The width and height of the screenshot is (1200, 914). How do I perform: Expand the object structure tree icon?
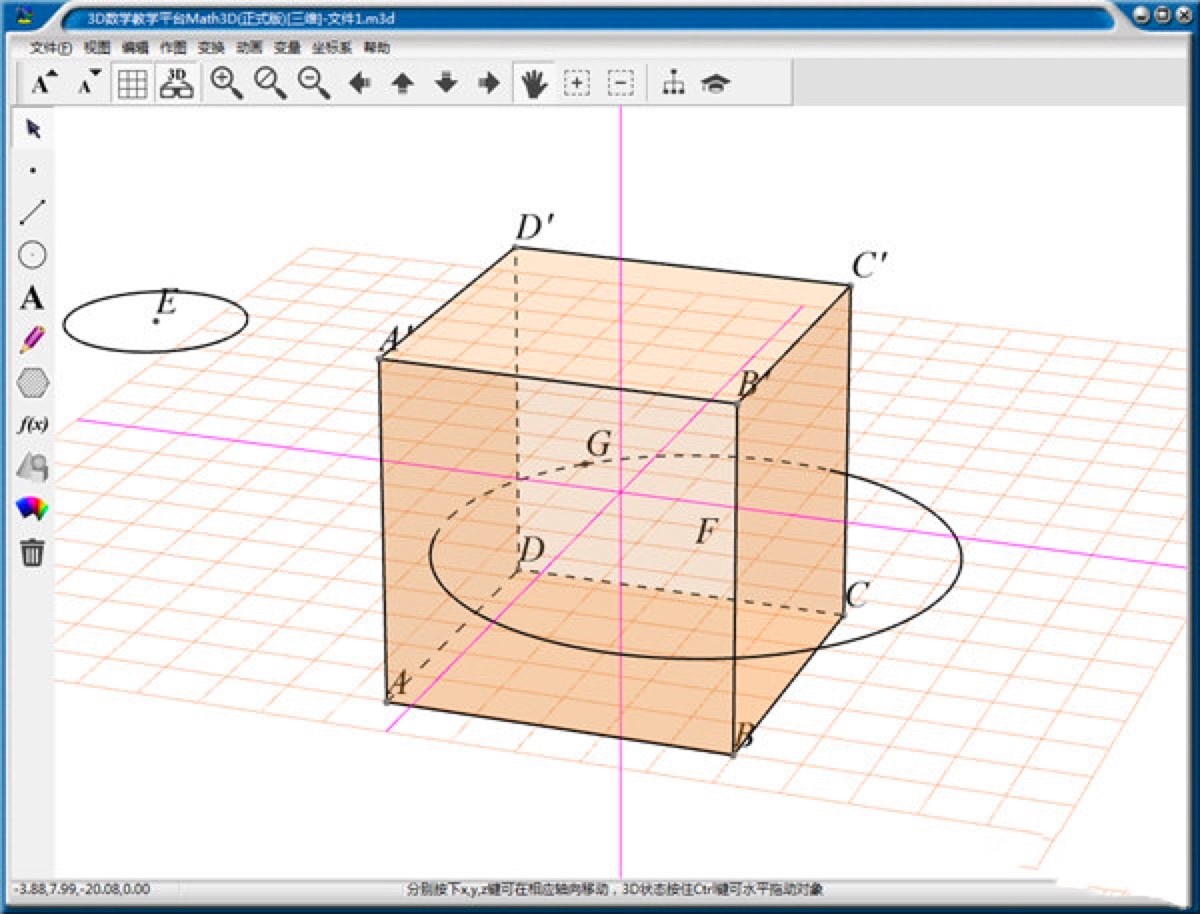(x=673, y=84)
